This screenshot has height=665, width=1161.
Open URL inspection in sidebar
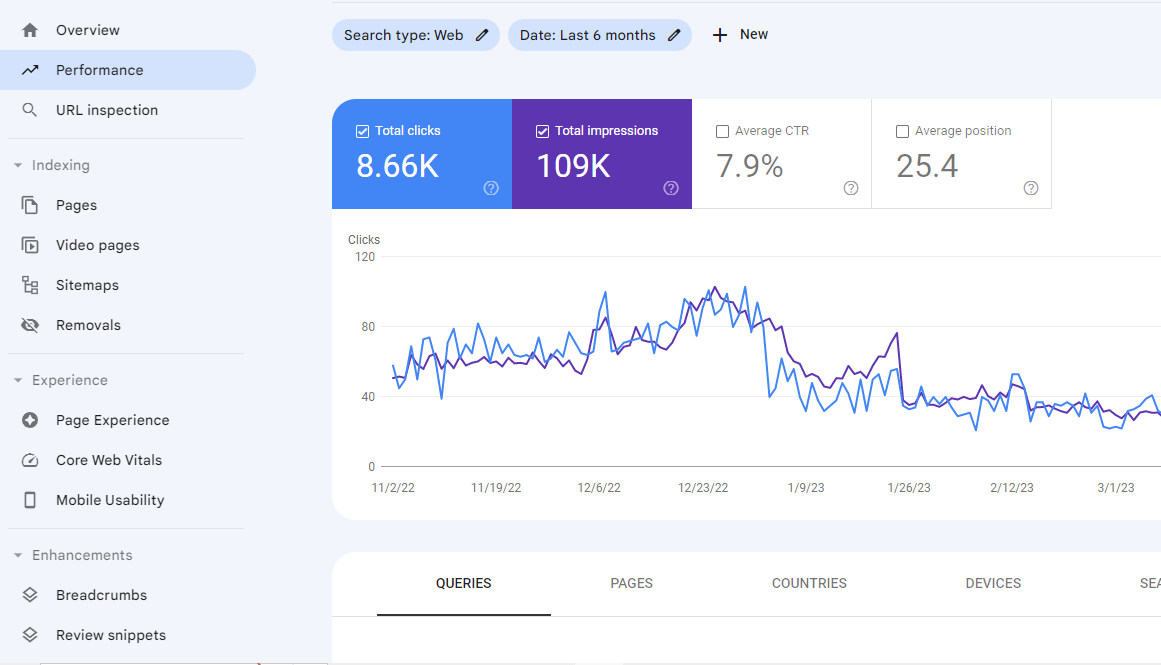[x=127, y=110]
